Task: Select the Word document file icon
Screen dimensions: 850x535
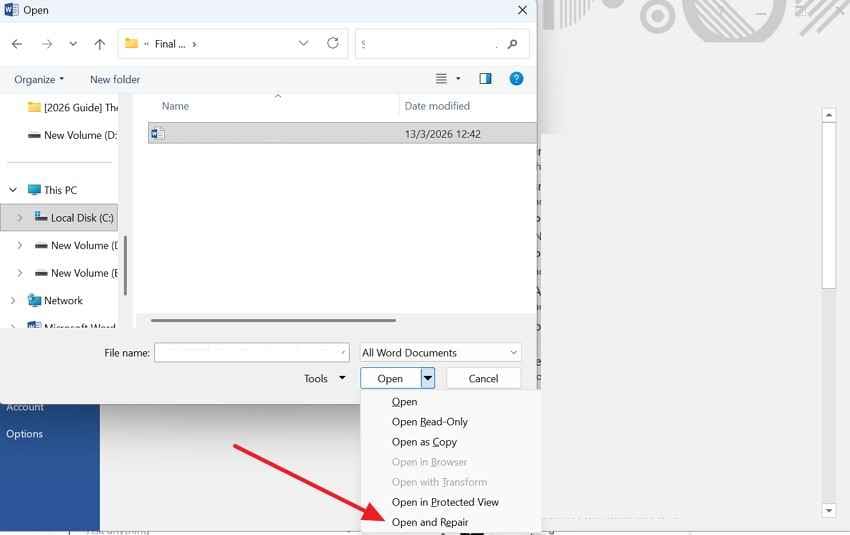Action: [158, 133]
